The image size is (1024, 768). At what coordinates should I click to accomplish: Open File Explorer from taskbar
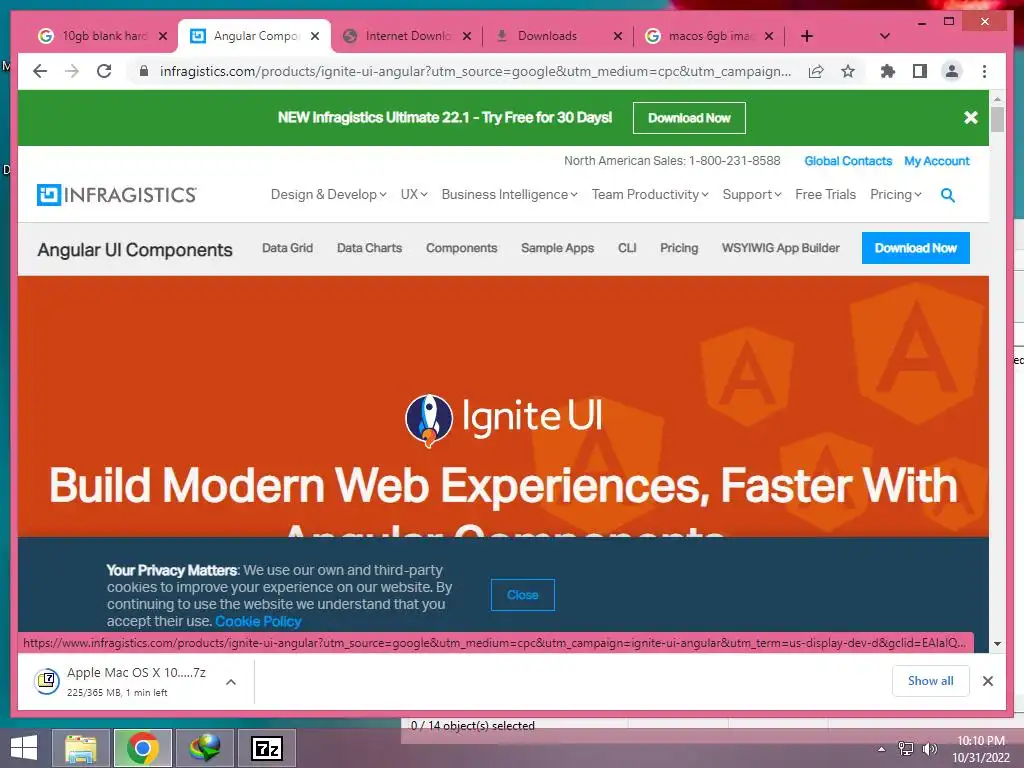pyautogui.click(x=81, y=748)
